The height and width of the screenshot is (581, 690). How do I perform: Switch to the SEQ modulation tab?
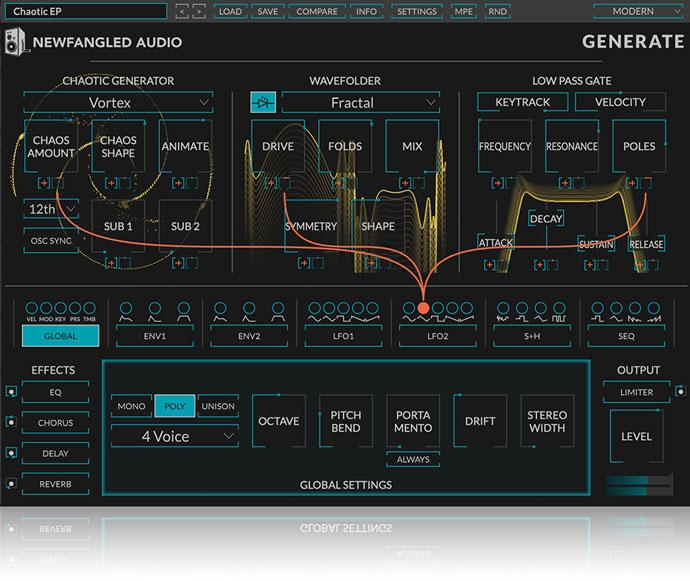coord(626,337)
